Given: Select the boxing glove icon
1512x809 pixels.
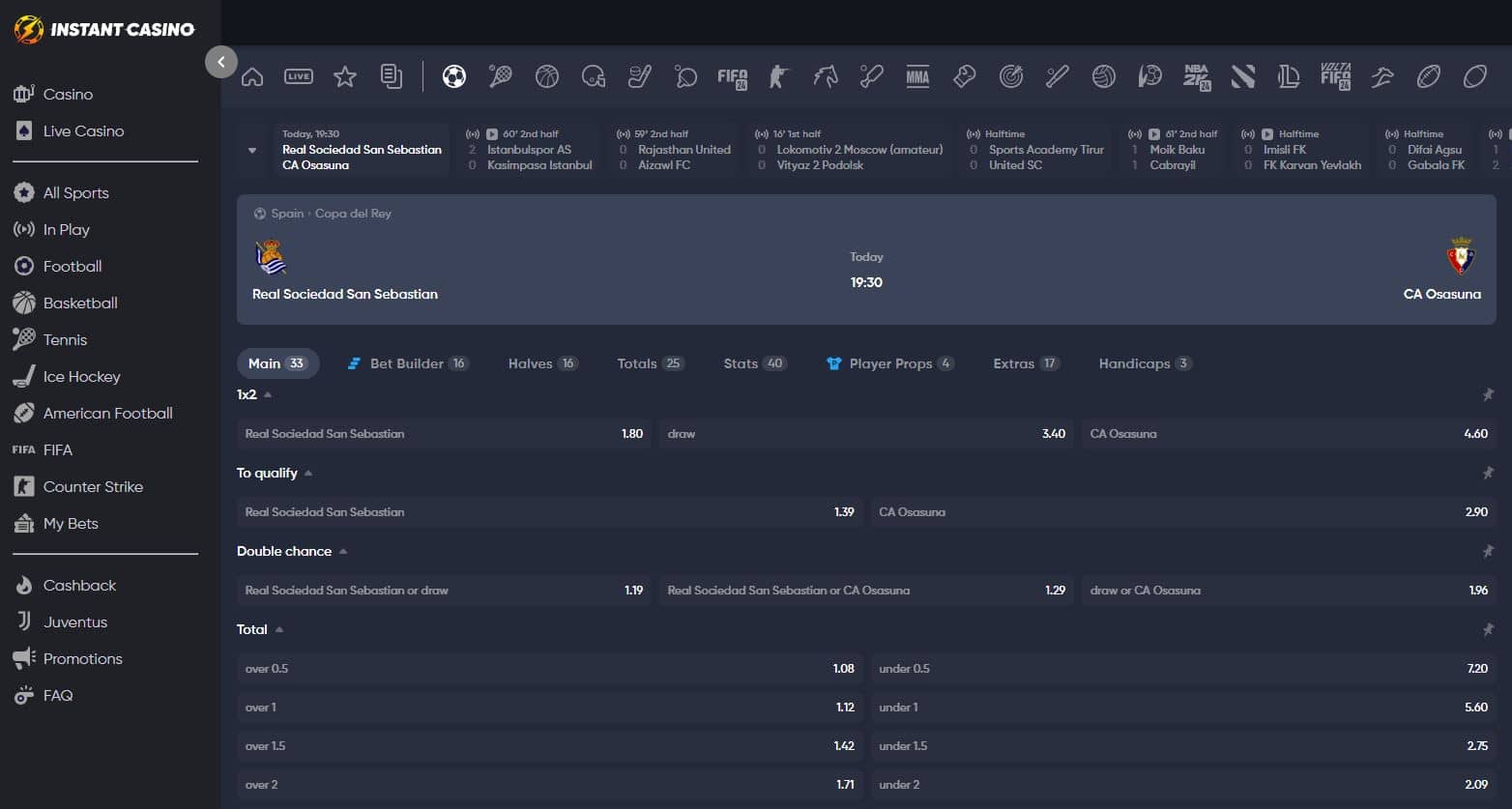Looking at the screenshot, I should click(x=965, y=76).
